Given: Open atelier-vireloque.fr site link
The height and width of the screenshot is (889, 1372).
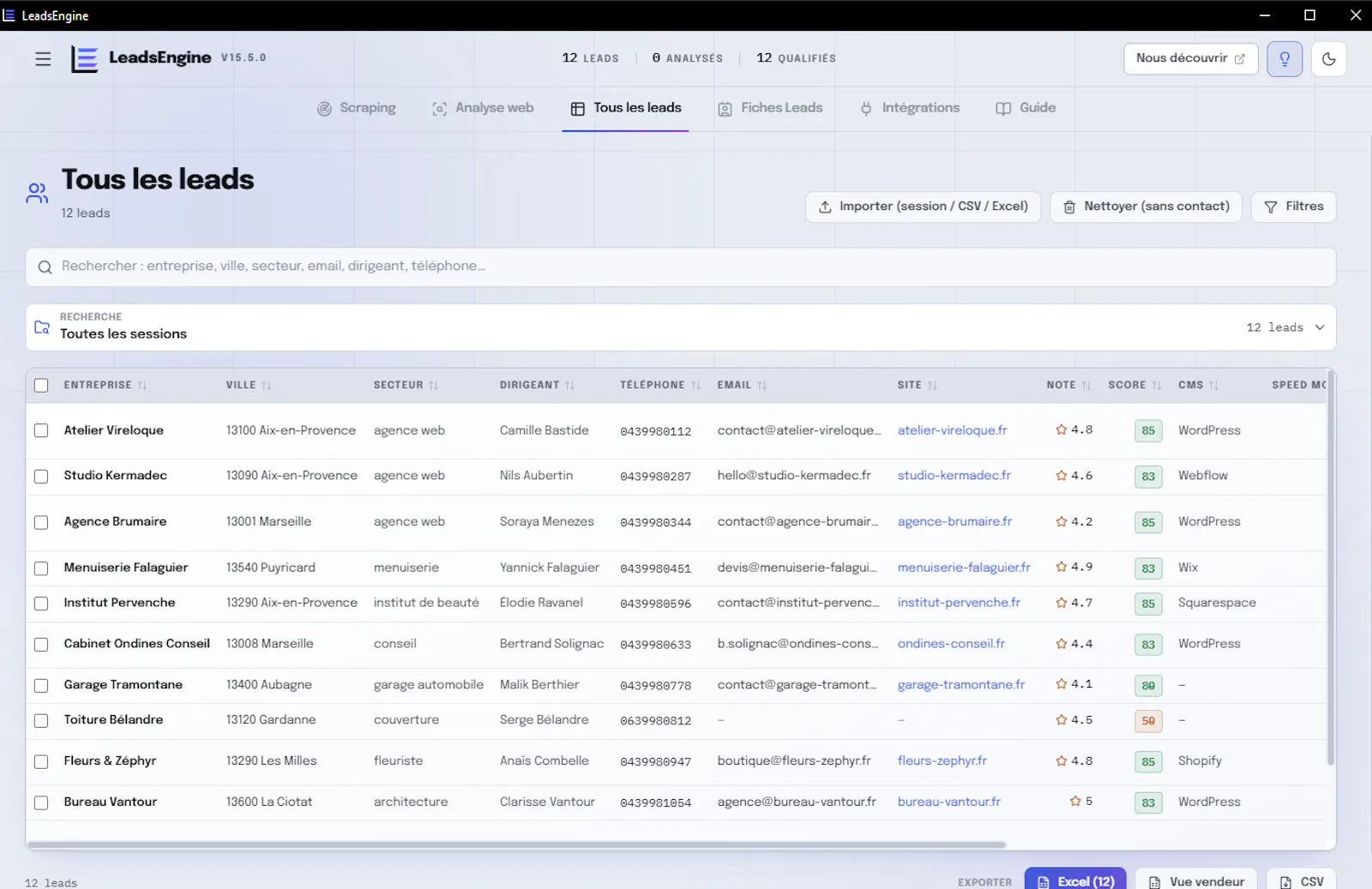Looking at the screenshot, I should point(952,430).
